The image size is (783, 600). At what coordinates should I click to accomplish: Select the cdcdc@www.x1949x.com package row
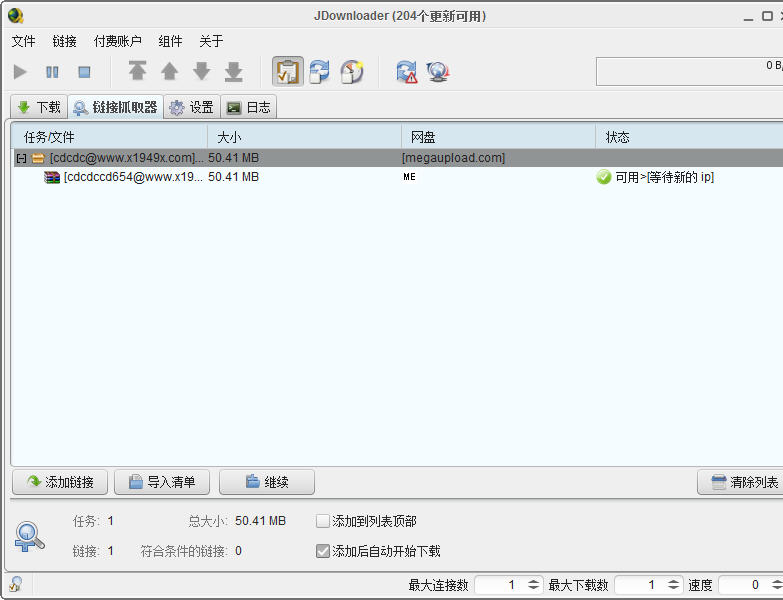[x=398, y=158]
